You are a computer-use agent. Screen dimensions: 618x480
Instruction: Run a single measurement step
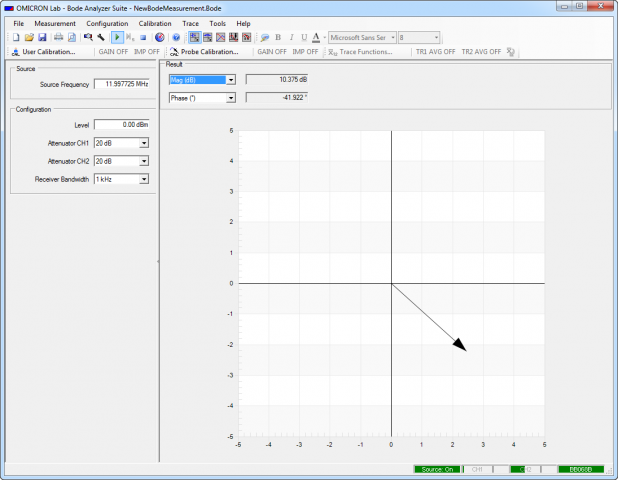pyautogui.click(x=130, y=37)
